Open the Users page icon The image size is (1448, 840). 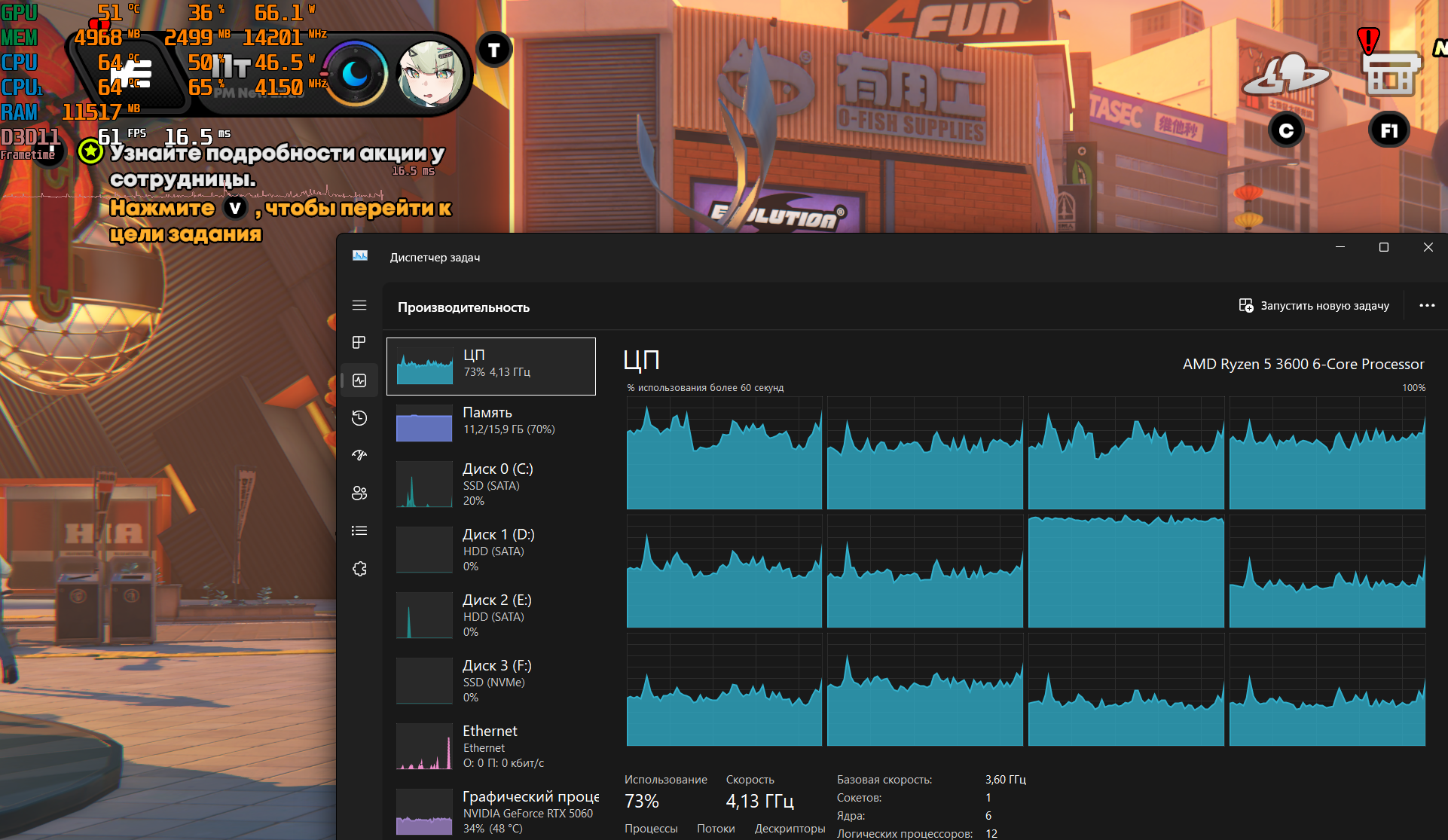tap(359, 493)
